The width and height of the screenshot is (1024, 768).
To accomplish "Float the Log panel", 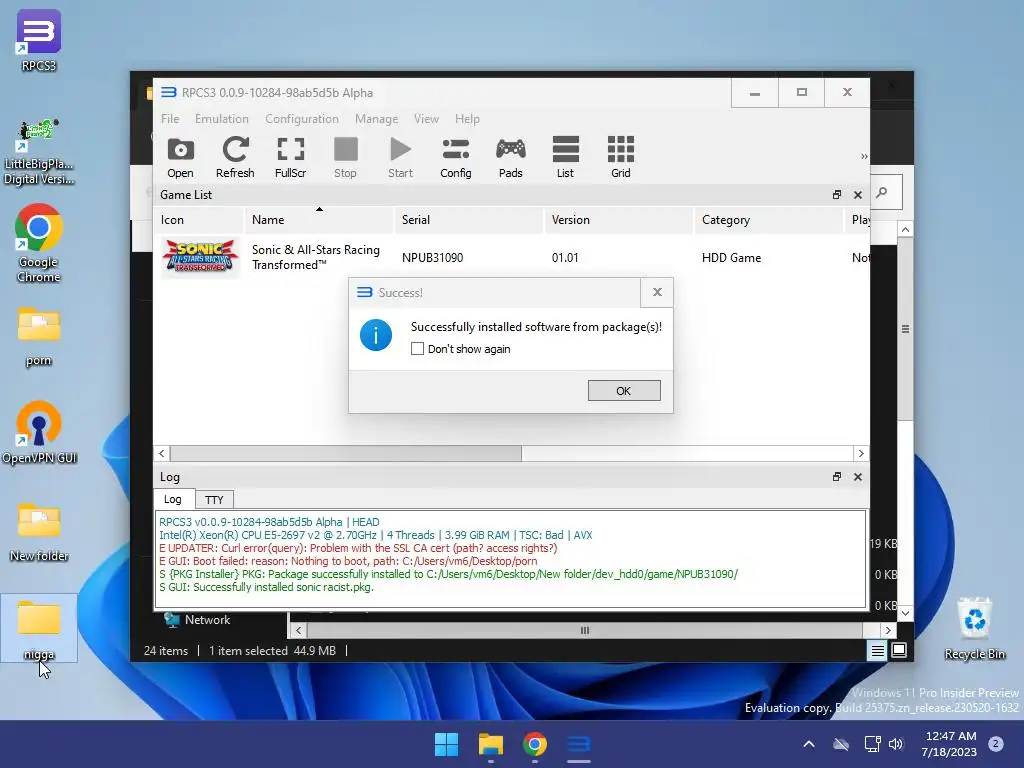I will click(x=837, y=477).
